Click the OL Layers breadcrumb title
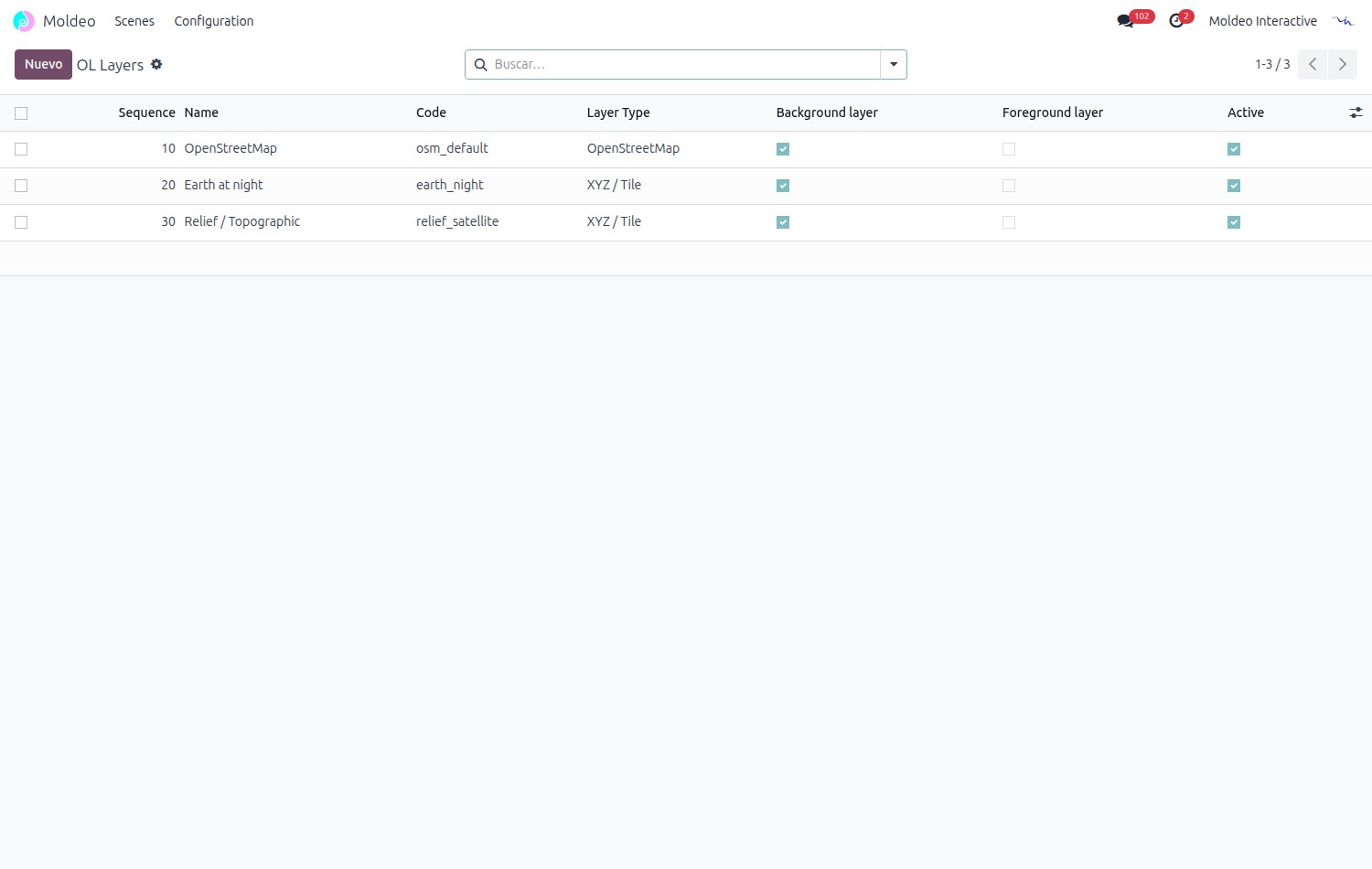The width and height of the screenshot is (1372, 869). (x=110, y=65)
